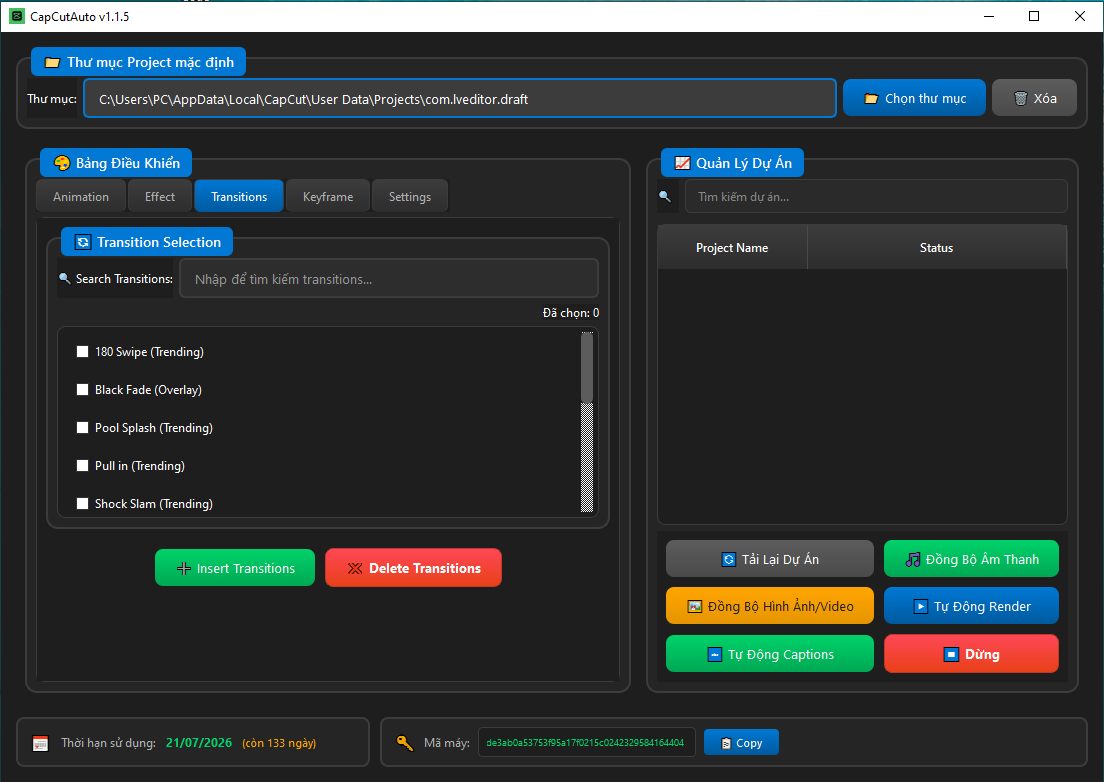
Task: Click the reload icon on Tải Lại Dự Án
Action: 729,560
